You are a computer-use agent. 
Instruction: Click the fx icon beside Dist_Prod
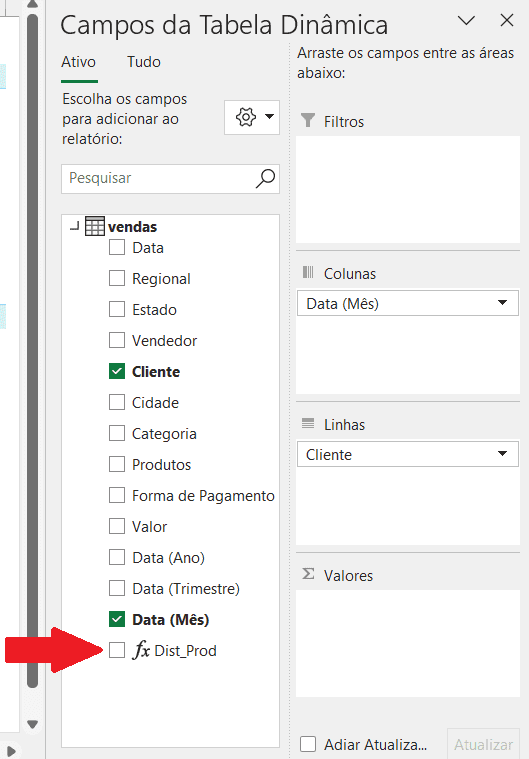click(x=141, y=650)
